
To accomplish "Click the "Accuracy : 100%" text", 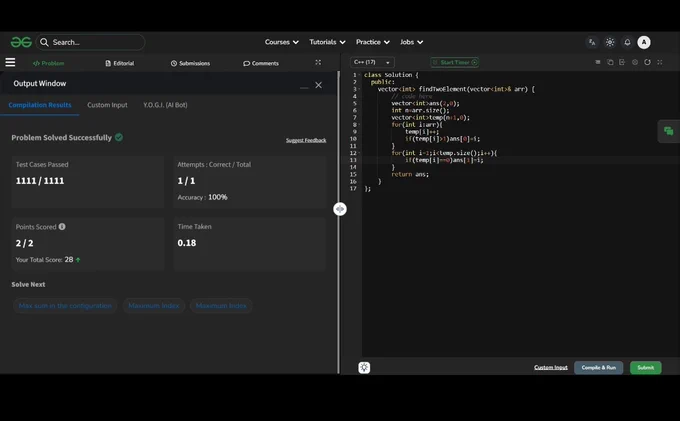I will point(202,197).
